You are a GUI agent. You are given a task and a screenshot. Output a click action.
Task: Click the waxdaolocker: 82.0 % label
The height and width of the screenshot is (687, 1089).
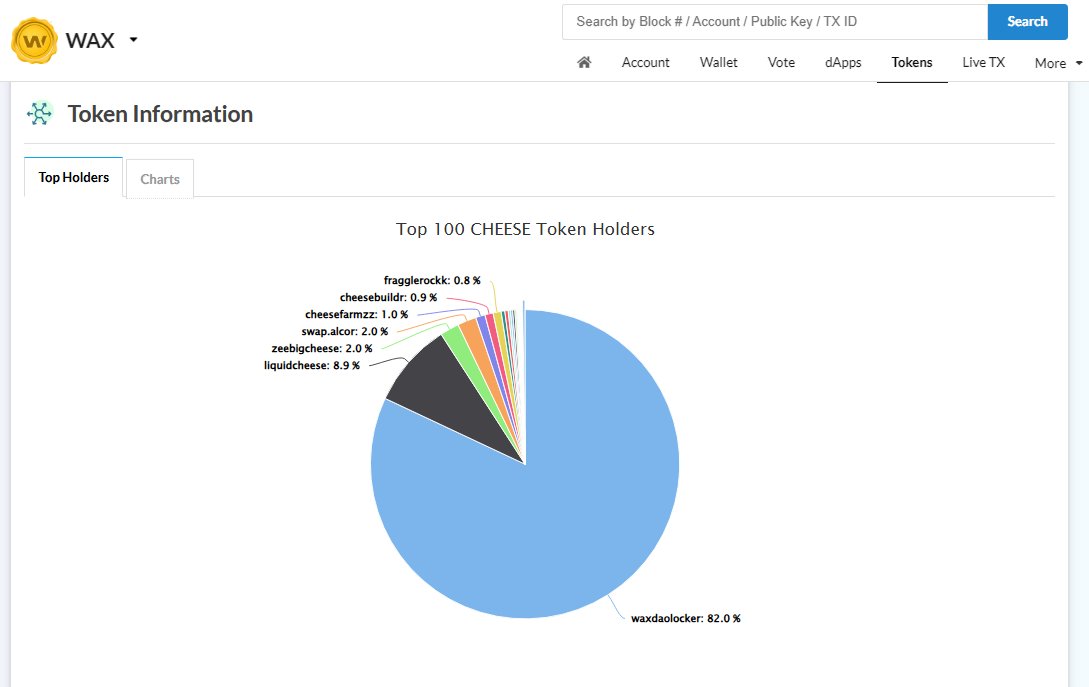point(685,618)
